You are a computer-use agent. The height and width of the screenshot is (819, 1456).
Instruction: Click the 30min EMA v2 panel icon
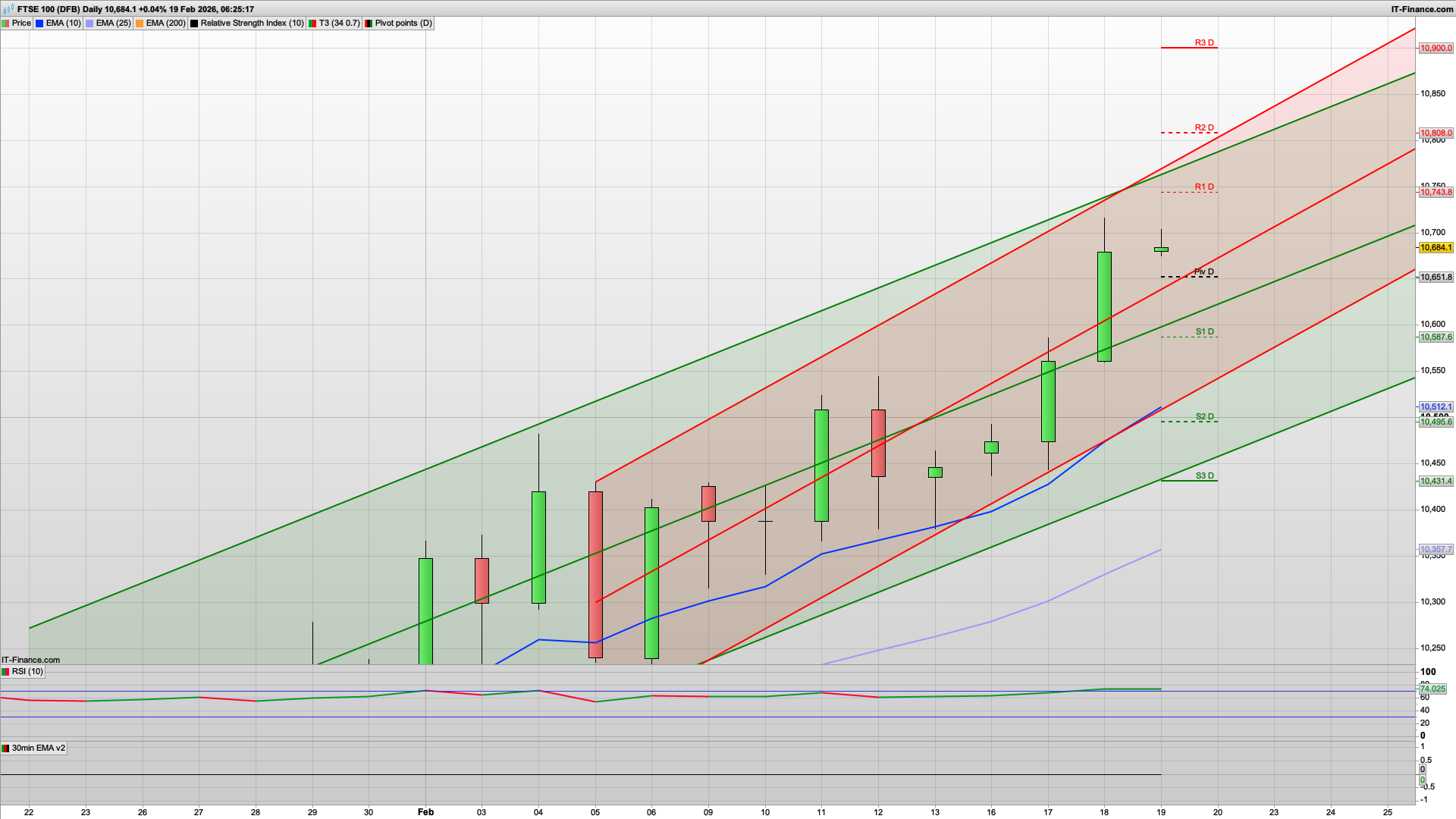coord(6,748)
